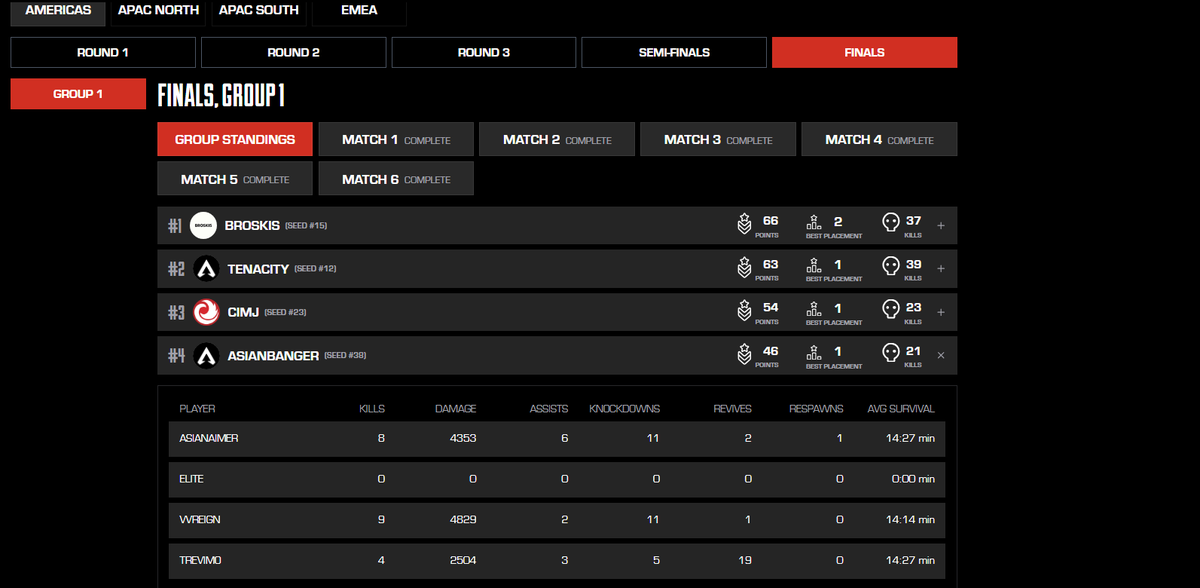Click the CIMJ team name
Viewport: 1200px width, 588px height.
click(x=243, y=313)
